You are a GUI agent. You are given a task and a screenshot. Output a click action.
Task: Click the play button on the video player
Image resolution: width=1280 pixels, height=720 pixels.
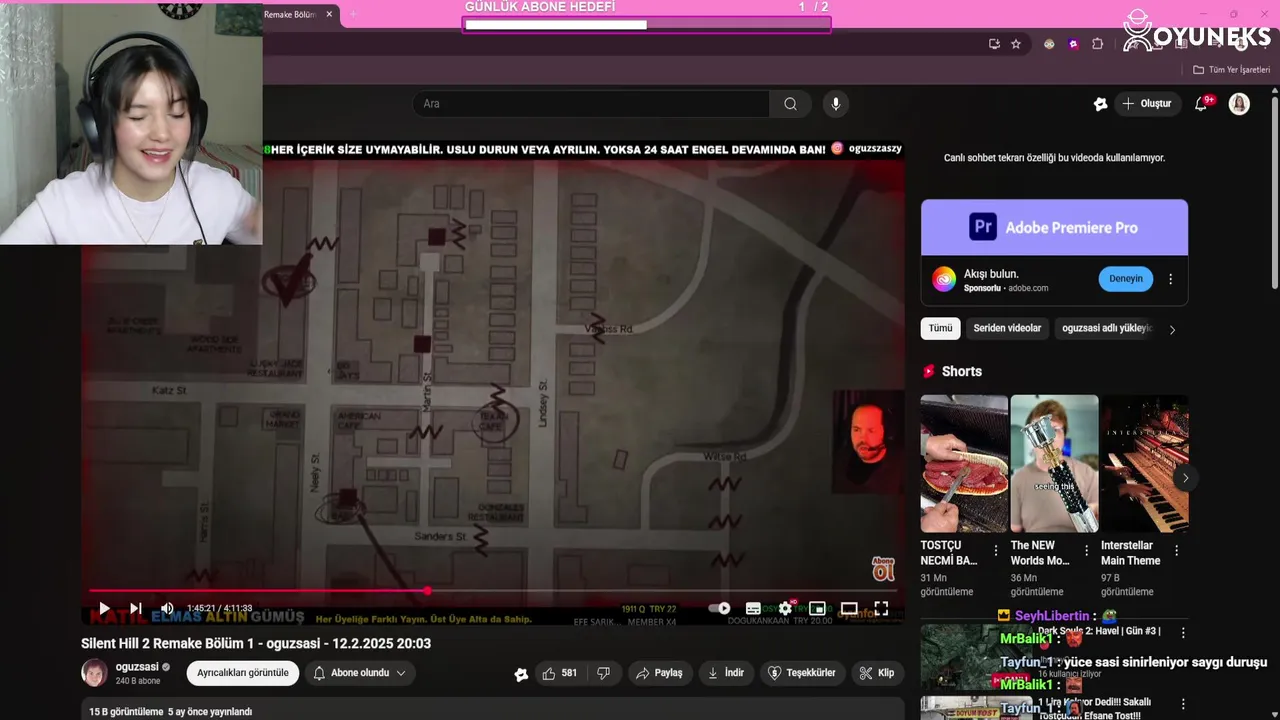click(x=104, y=608)
